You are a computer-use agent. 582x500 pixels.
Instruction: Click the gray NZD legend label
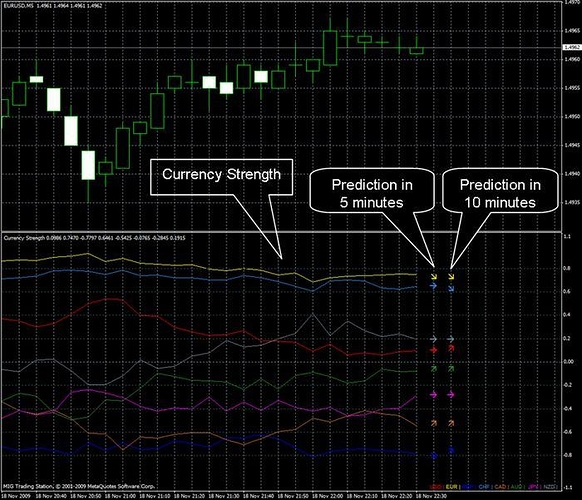coord(549,486)
